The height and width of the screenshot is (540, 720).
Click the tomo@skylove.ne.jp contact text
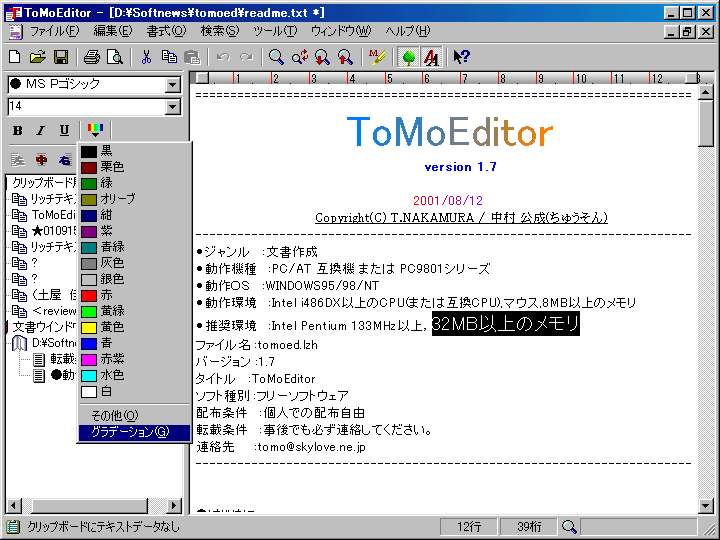(x=311, y=447)
